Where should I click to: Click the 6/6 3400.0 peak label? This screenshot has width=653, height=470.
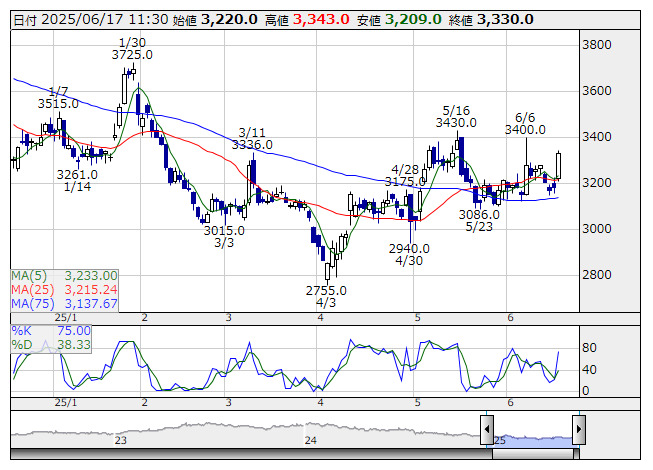point(525,124)
